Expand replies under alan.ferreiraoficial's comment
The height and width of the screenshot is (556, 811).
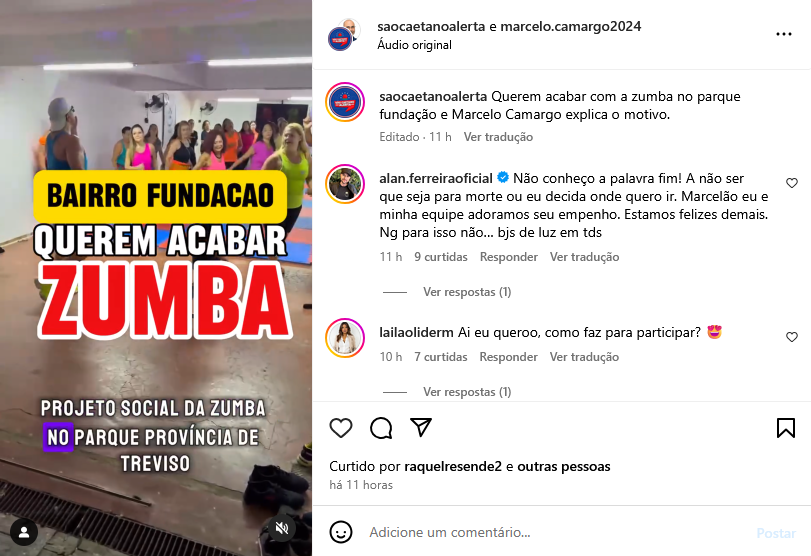(x=467, y=292)
